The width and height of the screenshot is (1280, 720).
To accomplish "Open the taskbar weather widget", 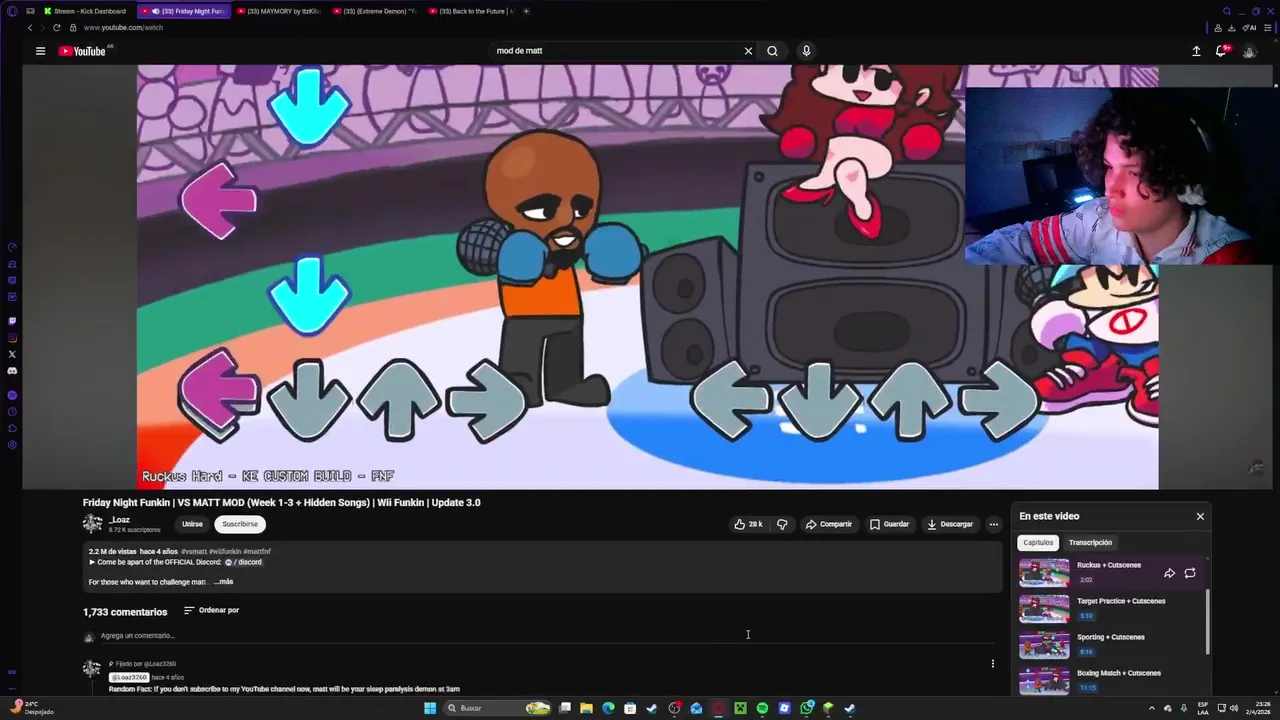I will click(x=30, y=708).
